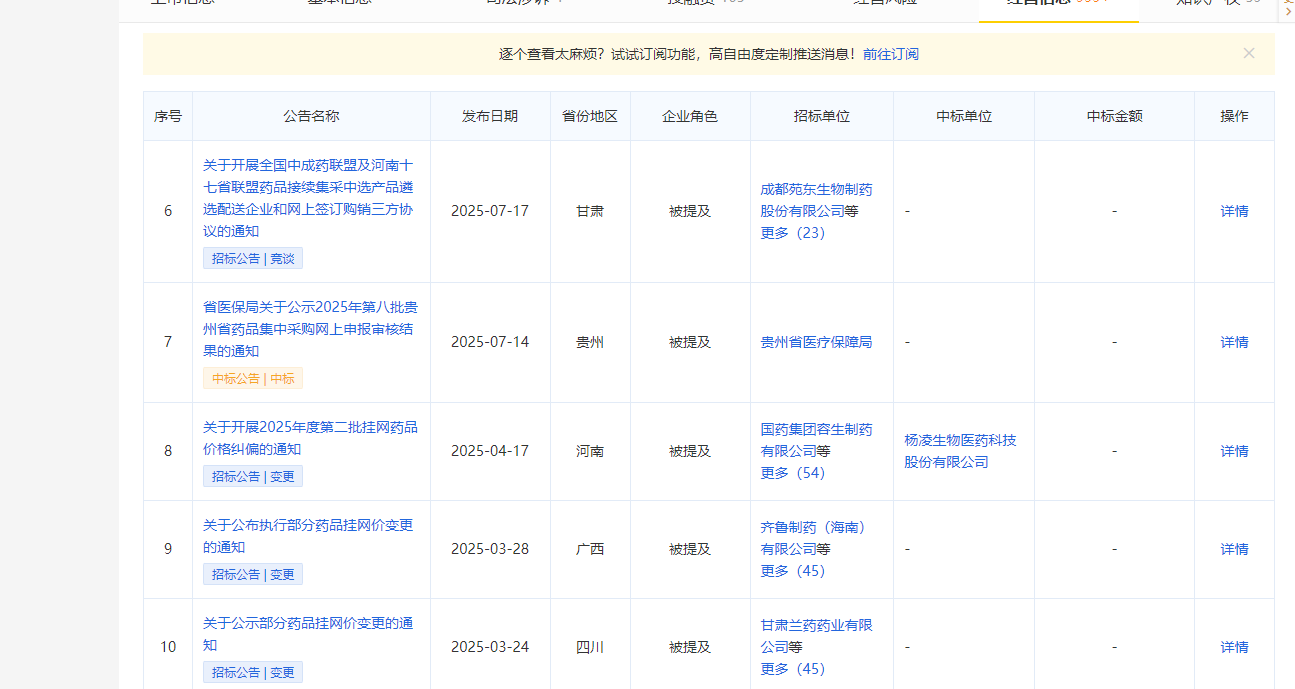Click 详情 for the 河南 row
This screenshot has width=1295, height=689.
coord(1234,451)
